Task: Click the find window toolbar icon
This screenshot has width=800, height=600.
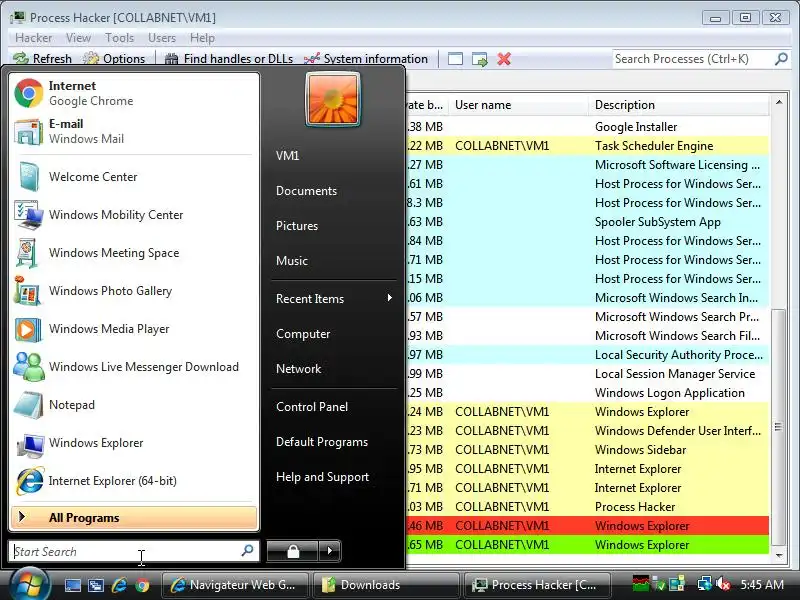Action: click(x=455, y=59)
